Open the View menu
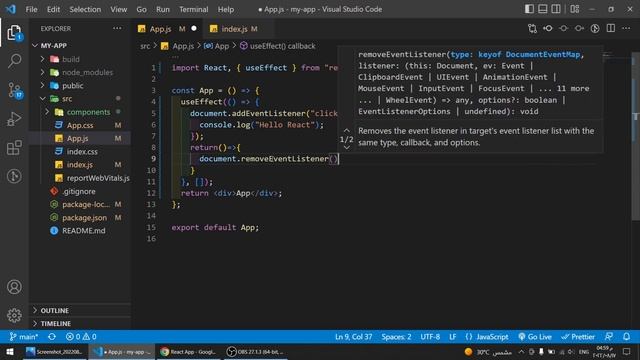Viewport: 640px width, 360px height. click(118, 9)
